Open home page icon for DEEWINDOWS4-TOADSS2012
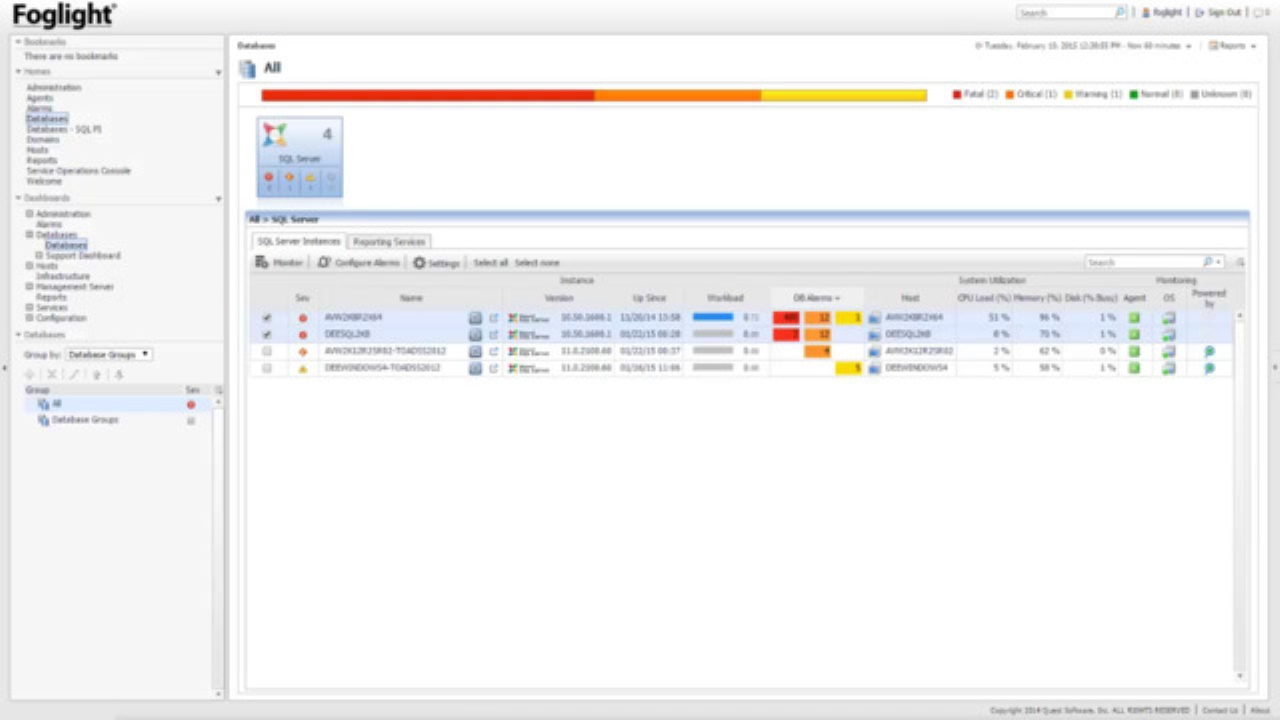This screenshot has height=720, width=1280. point(475,368)
